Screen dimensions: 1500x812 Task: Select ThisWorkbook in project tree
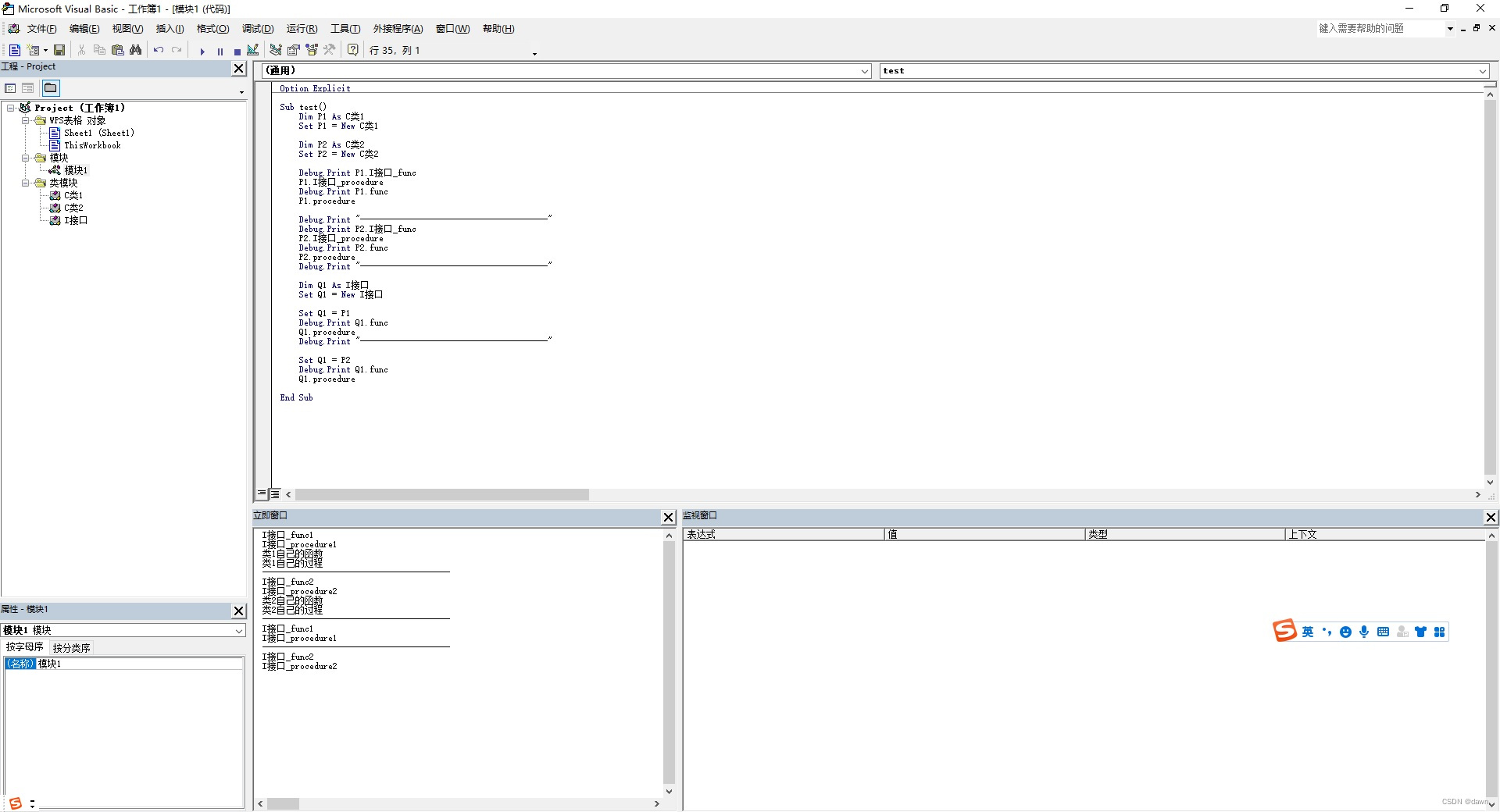(92, 145)
